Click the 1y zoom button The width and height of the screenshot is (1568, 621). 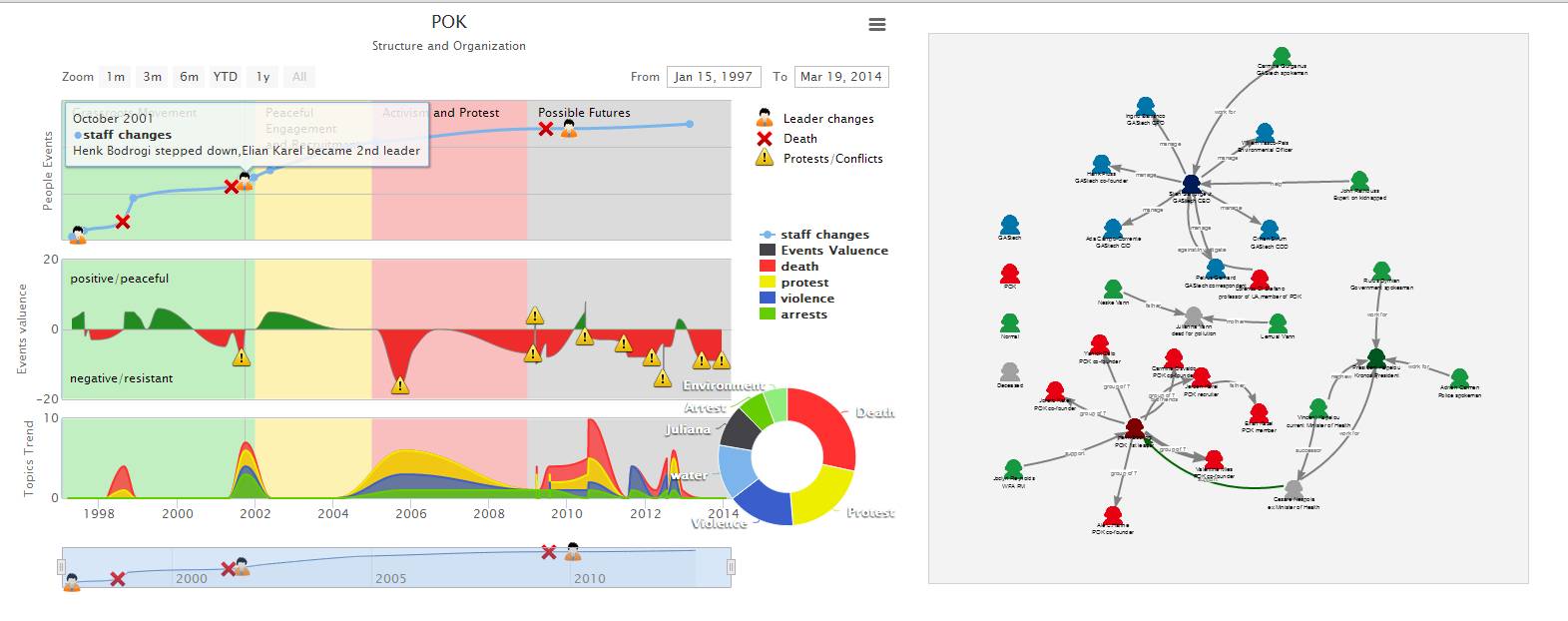click(x=262, y=77)
